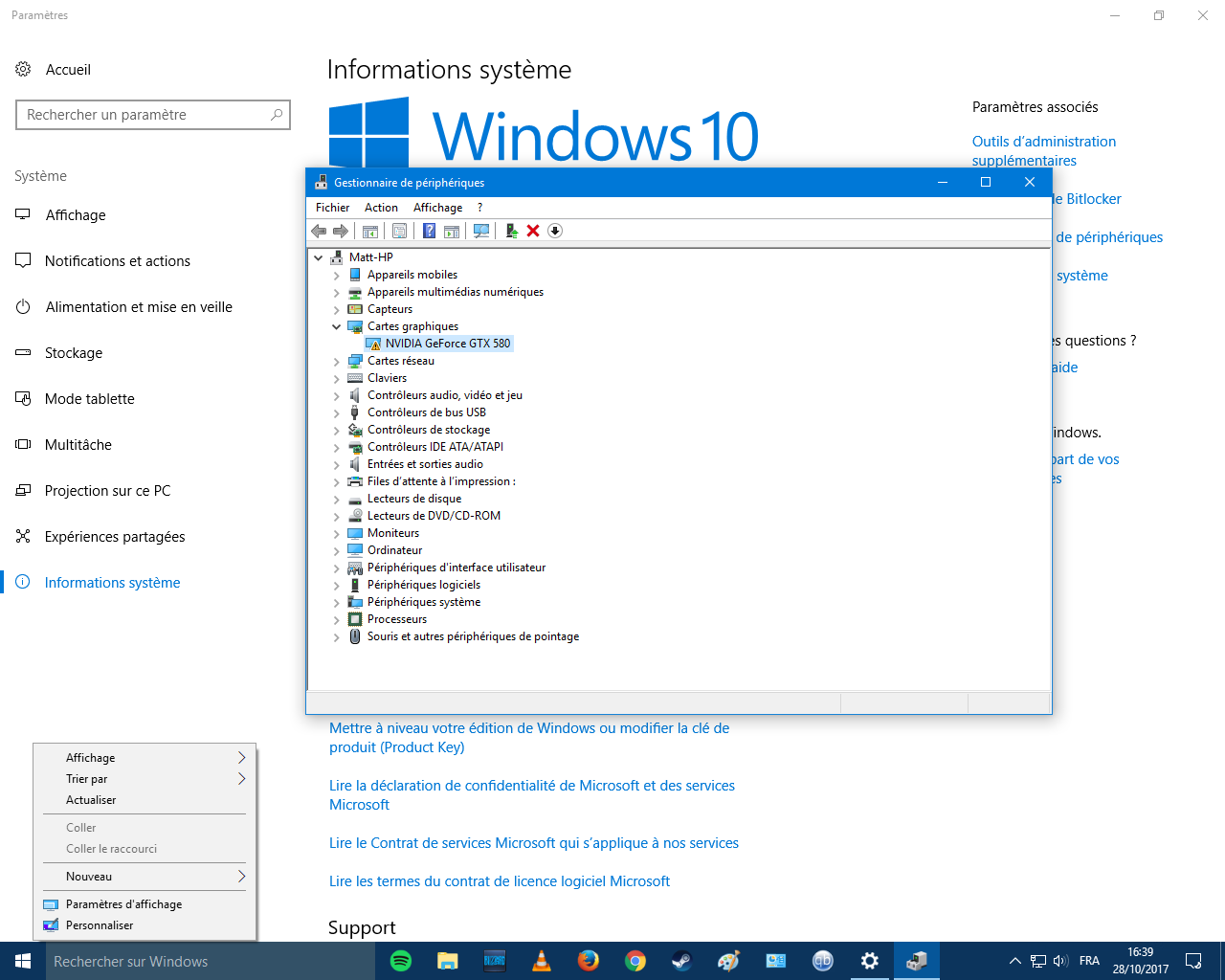Click the Settings gear taskbar icon
The image size is (1225, 980).
tap(869, 961)
